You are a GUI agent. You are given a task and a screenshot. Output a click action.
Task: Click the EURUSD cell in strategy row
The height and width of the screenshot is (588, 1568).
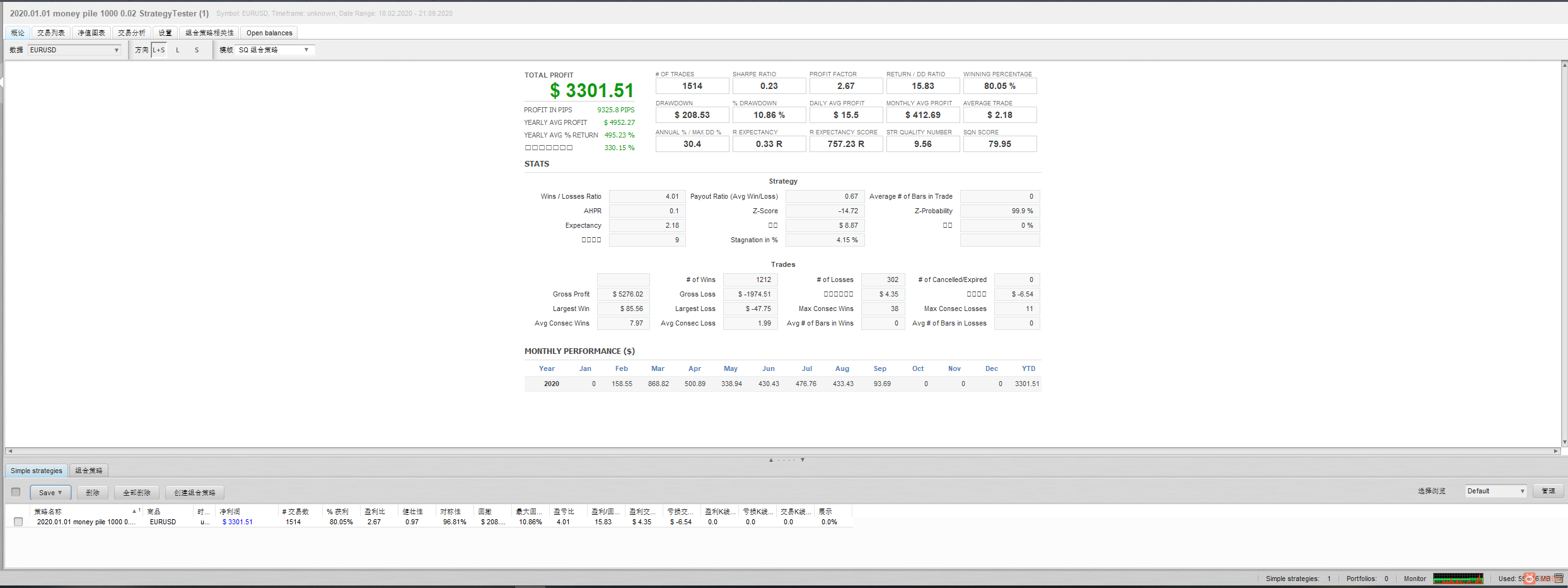pos(163,522)
